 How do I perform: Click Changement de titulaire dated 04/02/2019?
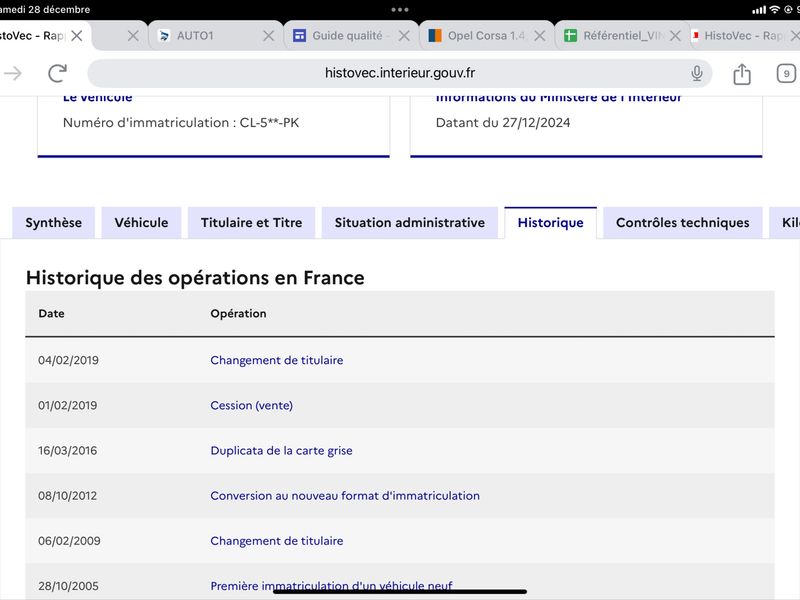click(277, 360)
